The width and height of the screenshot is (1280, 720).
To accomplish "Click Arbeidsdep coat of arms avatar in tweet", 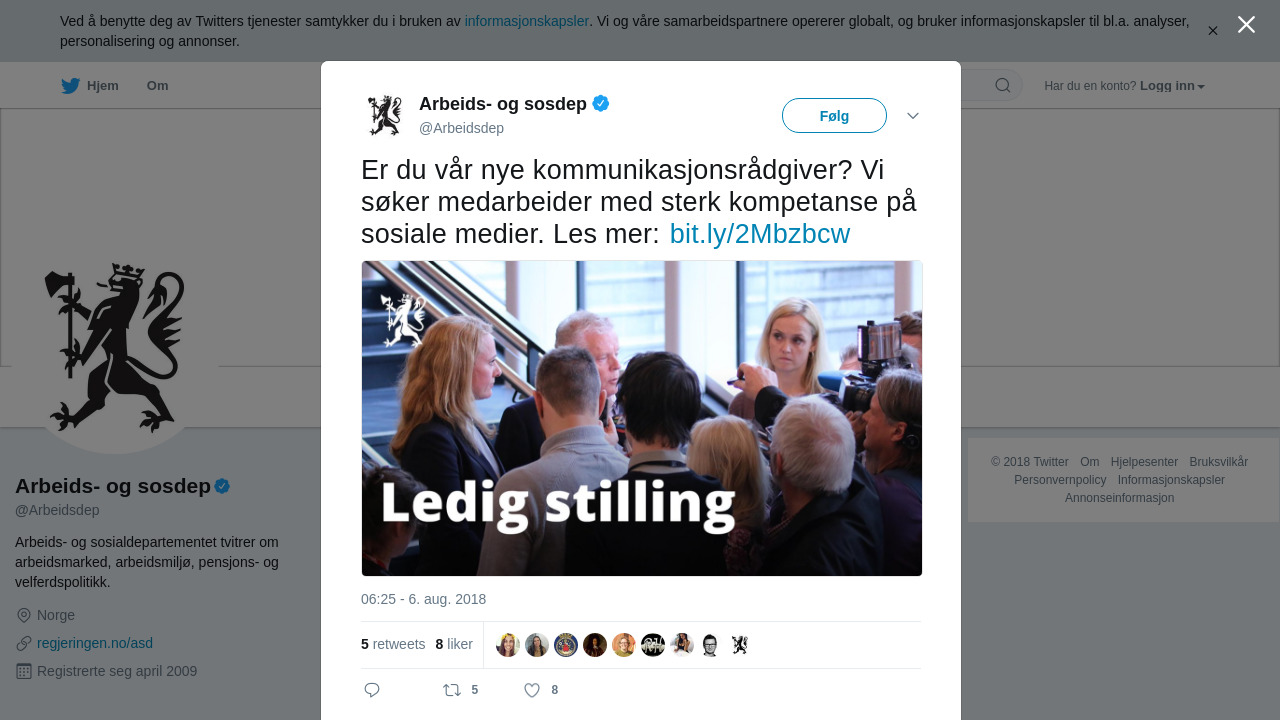I will coord(385,115).
